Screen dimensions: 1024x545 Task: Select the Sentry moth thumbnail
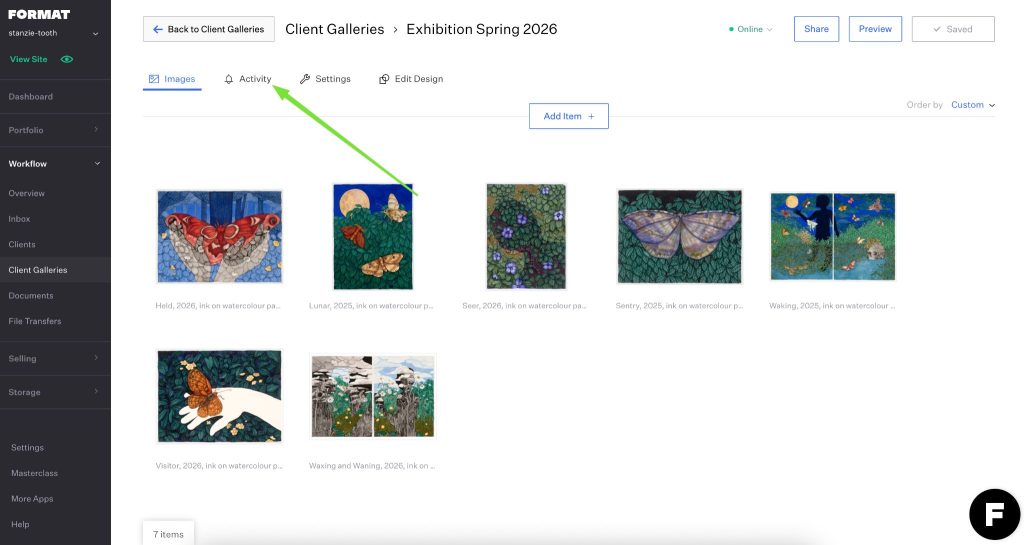coord(680,236)
